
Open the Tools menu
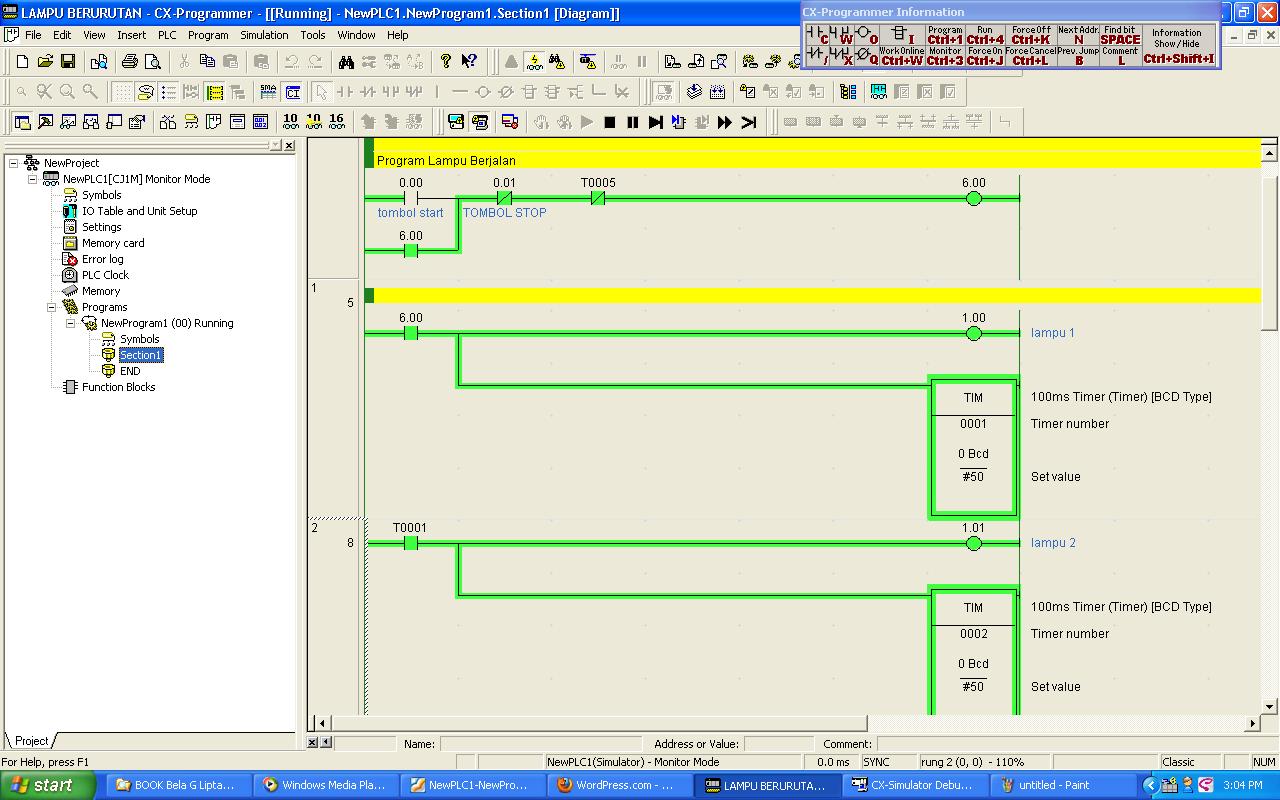313,35
